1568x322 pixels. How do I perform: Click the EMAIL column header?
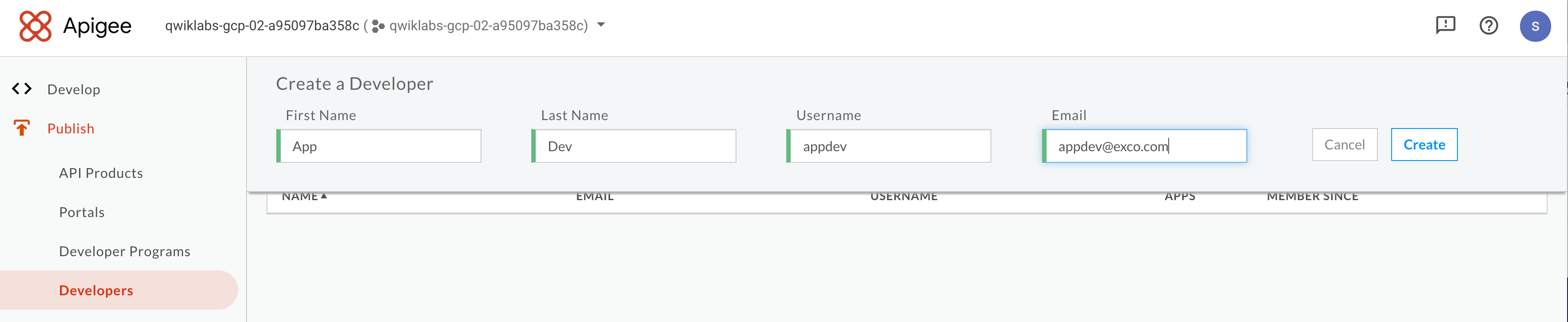tap(595, 197)
